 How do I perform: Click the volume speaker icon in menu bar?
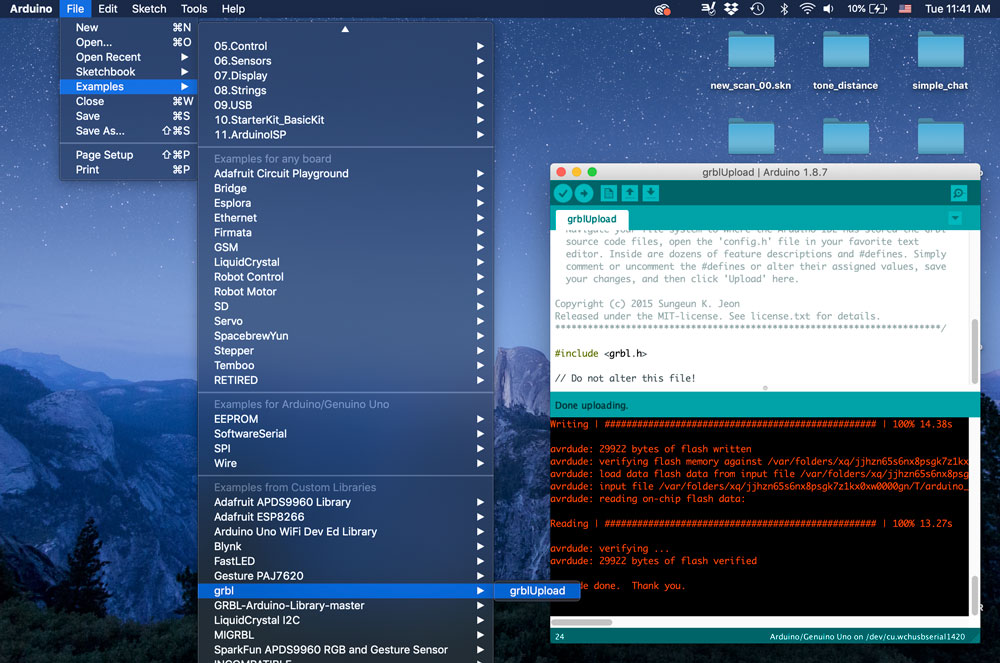point(828,9)
